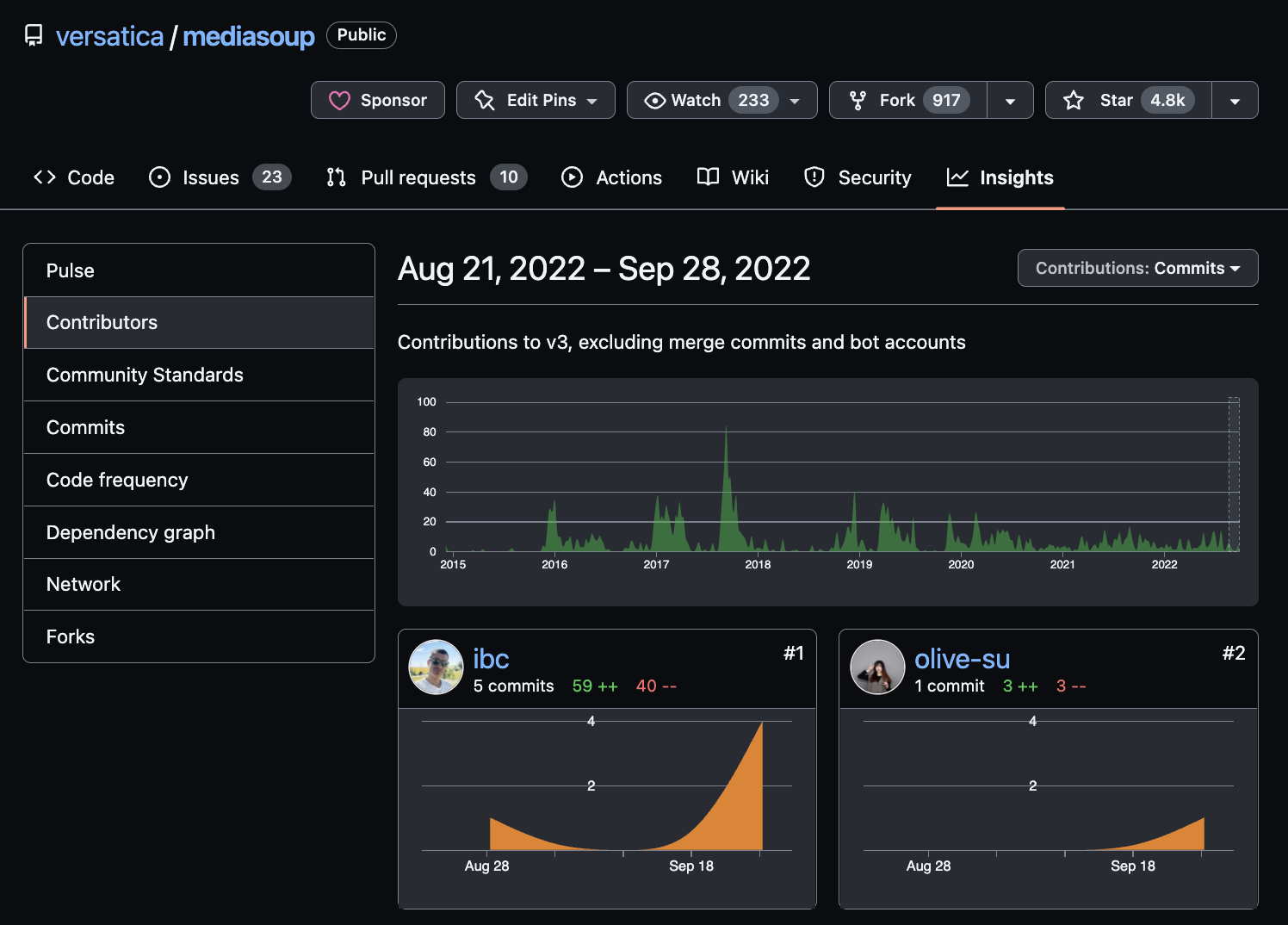
Task: Open the olive-su contributor profile link
Action: click(962, 659)
